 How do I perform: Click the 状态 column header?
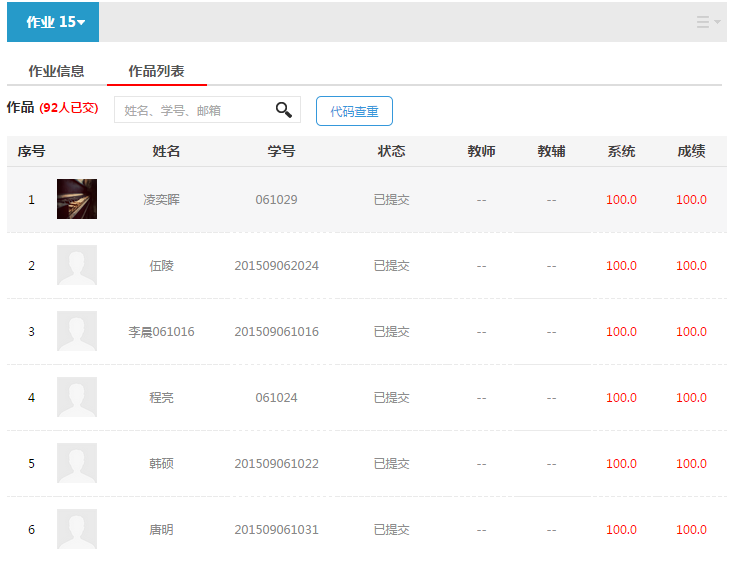391,151
